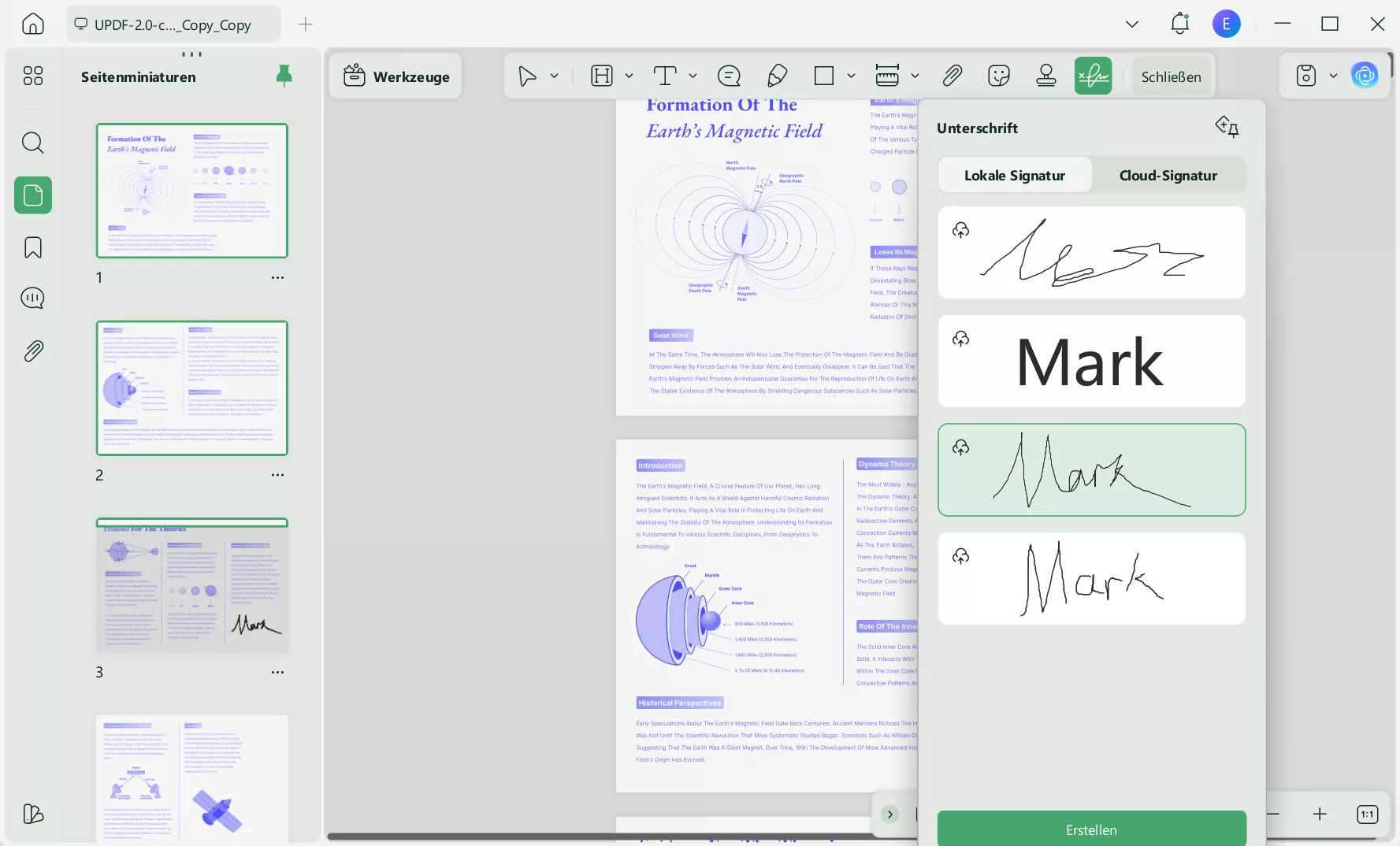The width and height of the screenshot is (1400, 846).
Task: Go to the home screen icon
Action: [x=33, y=24]
